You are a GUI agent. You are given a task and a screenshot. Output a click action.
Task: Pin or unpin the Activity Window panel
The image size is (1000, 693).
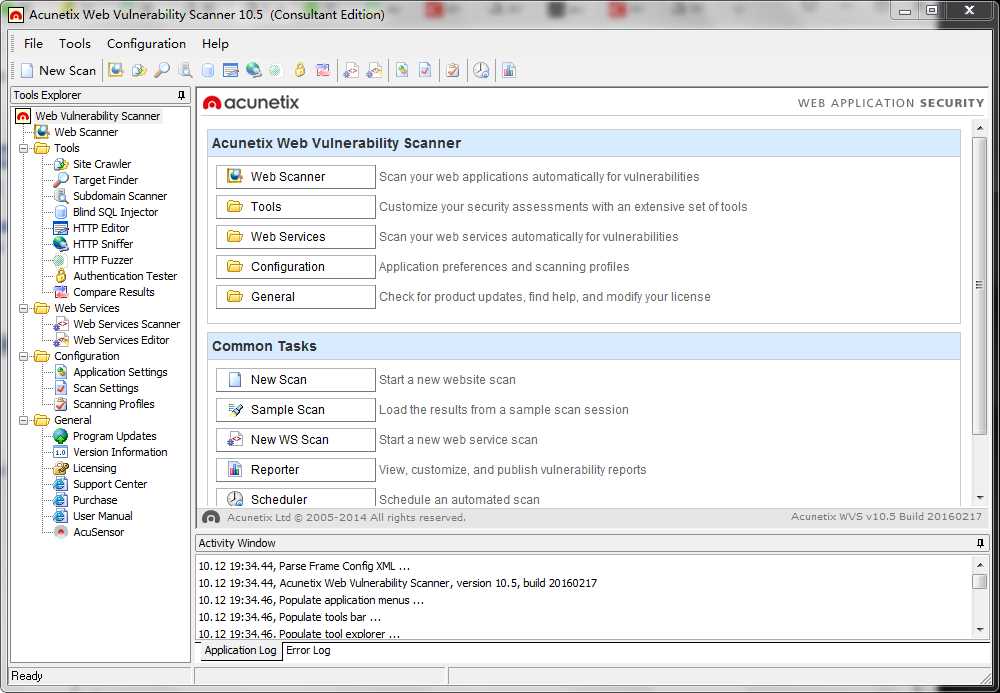point(980,543)
